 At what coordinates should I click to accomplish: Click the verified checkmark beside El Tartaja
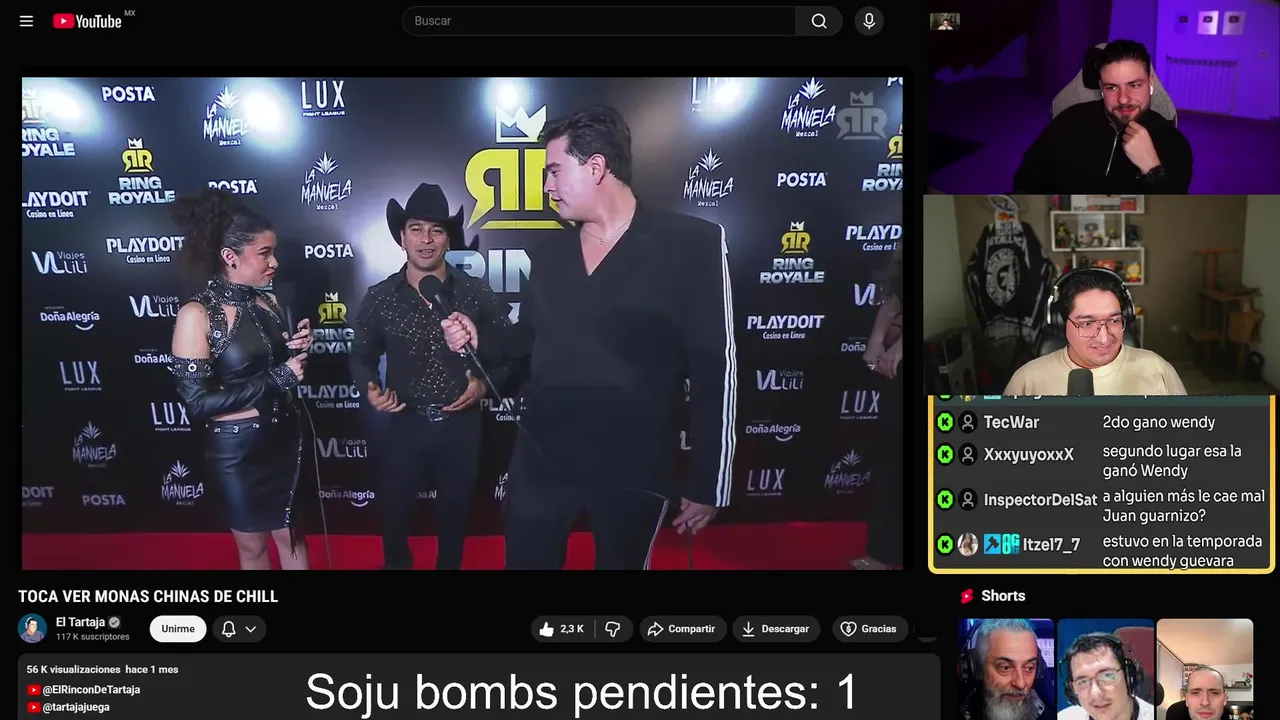(114, 622)
